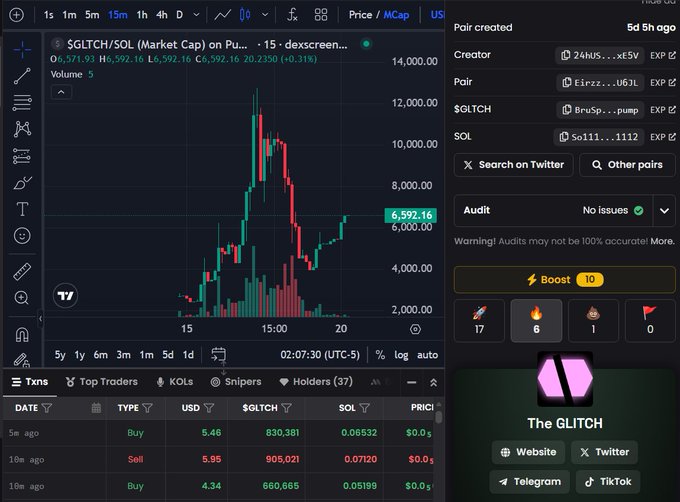Viewport: 680px width, 502px height.
Task: Select the brush drawing tool
Action: pyautogui.click(x=22, y=183)
